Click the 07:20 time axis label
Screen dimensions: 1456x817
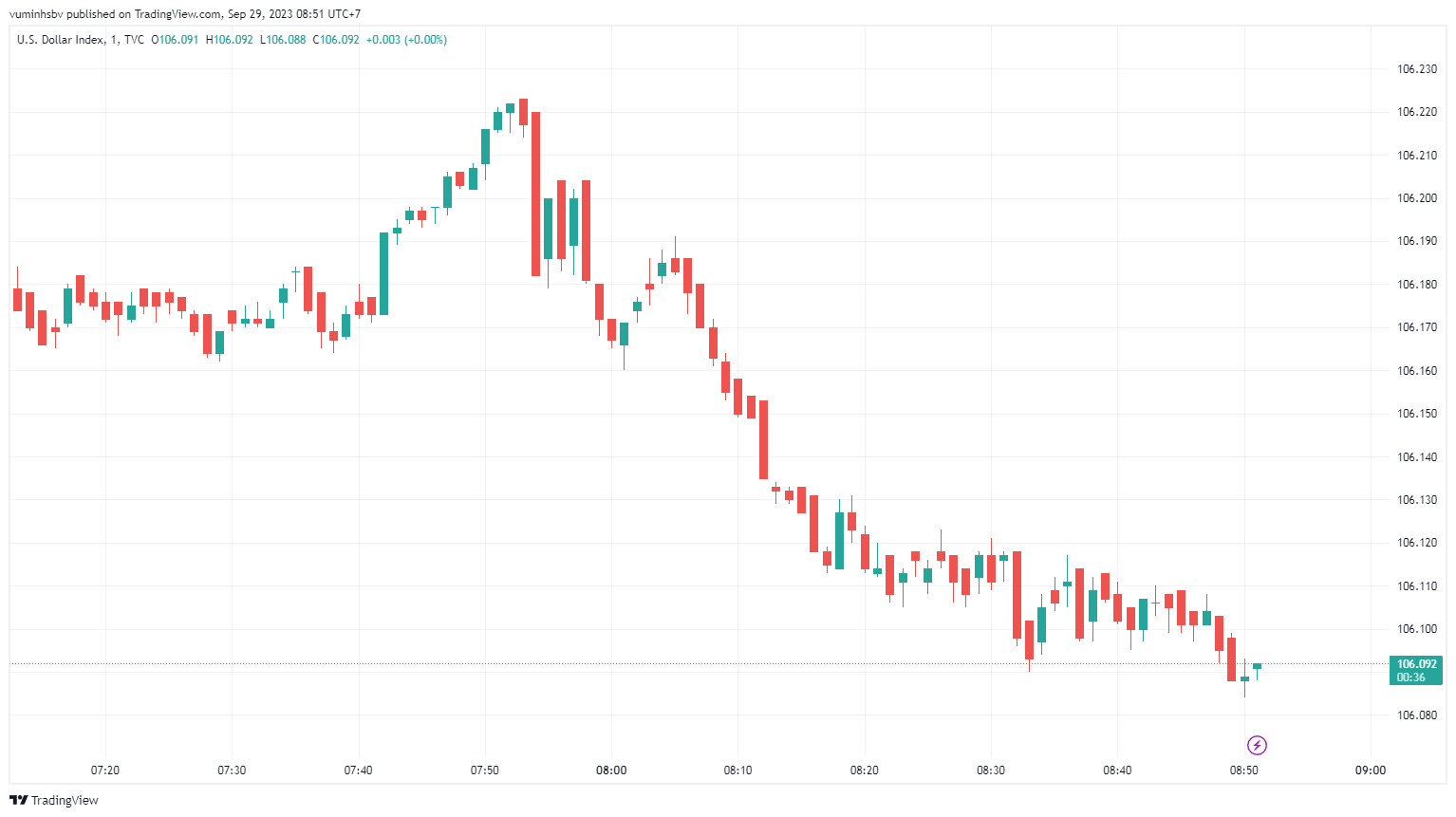click(105, 770)
